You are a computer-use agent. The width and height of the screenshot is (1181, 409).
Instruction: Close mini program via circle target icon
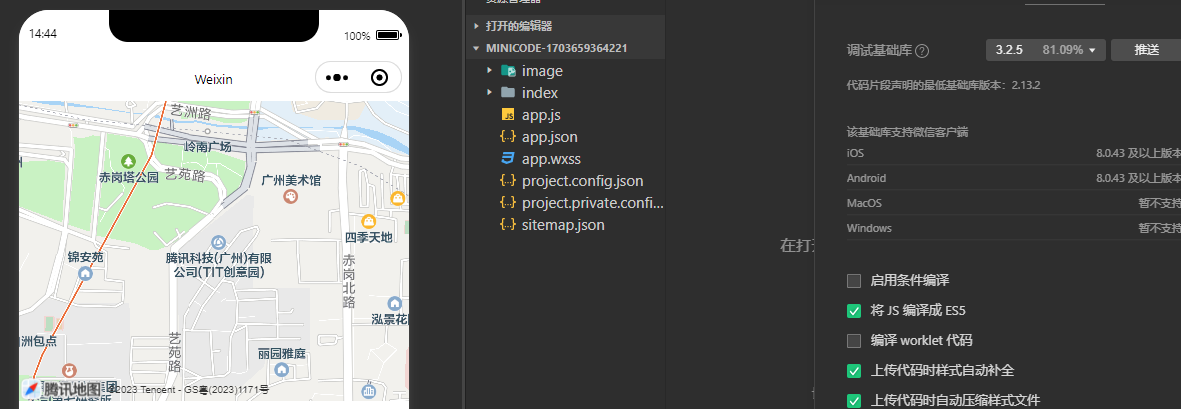point(380,78)
